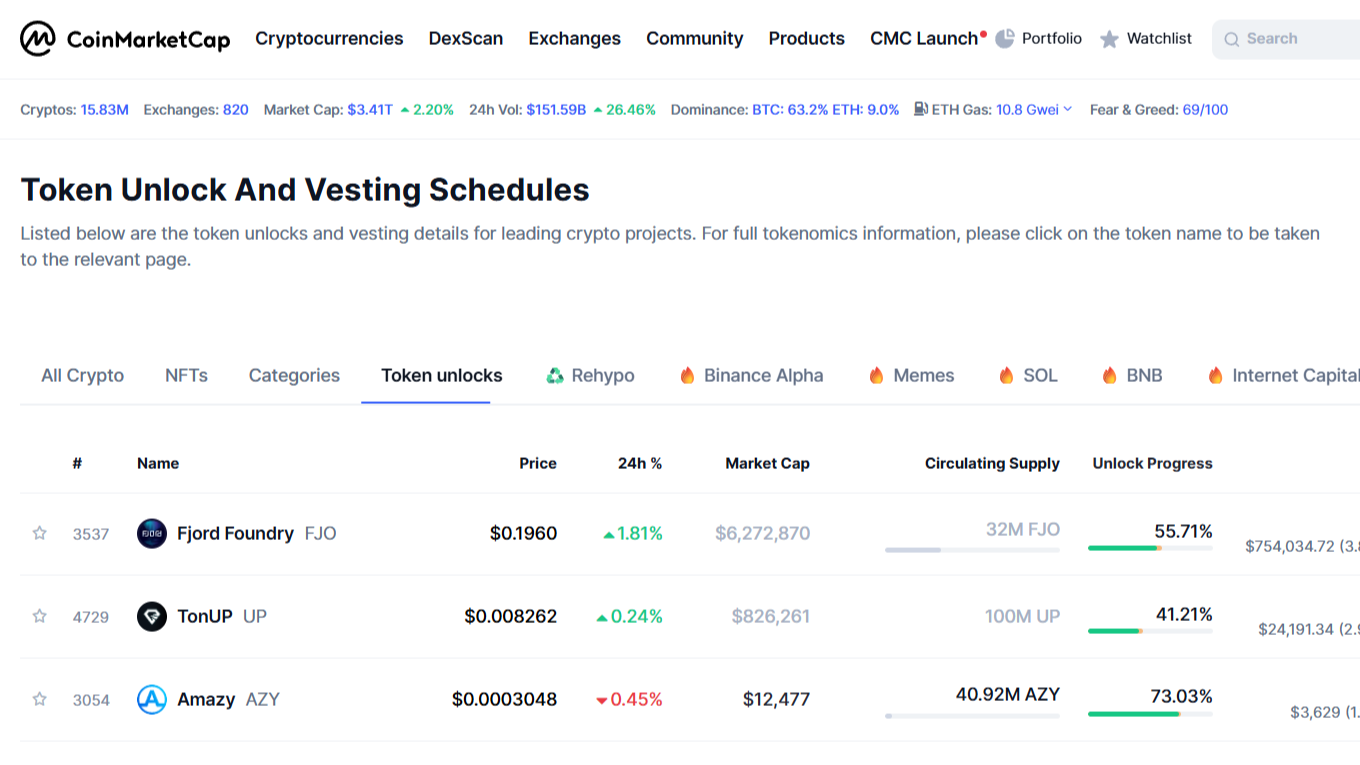Click the Watchlist star icon in header
This screenshot has width=1360, height=765.
pos(1109,39)
